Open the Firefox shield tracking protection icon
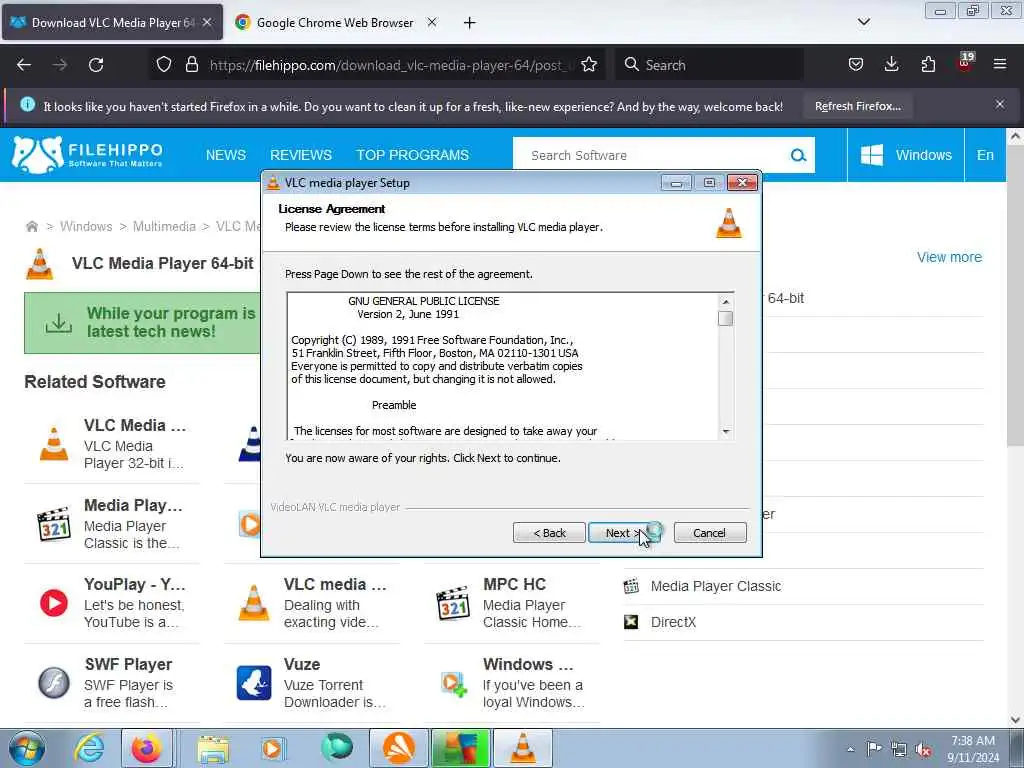The width and height of the screenshot is (1024, 768). (x=164, y=65)
